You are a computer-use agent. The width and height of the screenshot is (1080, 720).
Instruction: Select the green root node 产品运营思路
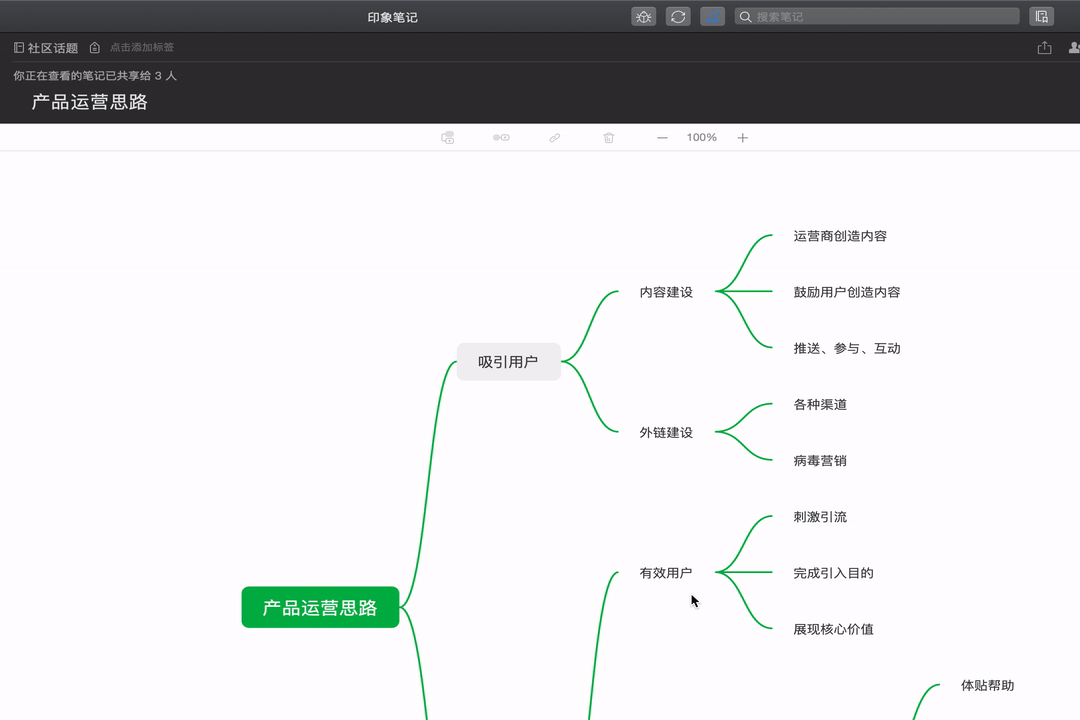click(320, 607)
